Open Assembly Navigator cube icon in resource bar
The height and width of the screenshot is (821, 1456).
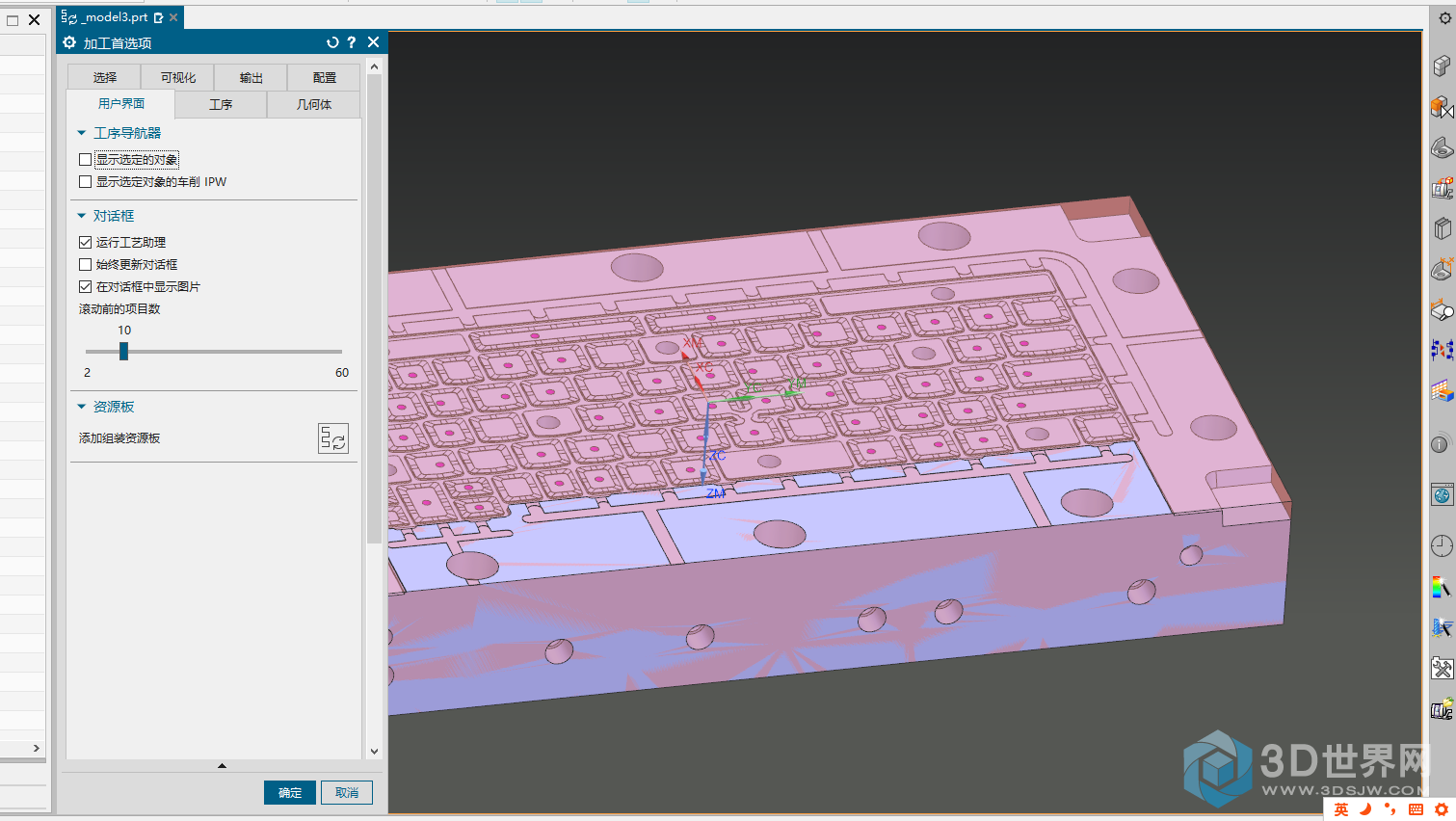(1442, 66)
